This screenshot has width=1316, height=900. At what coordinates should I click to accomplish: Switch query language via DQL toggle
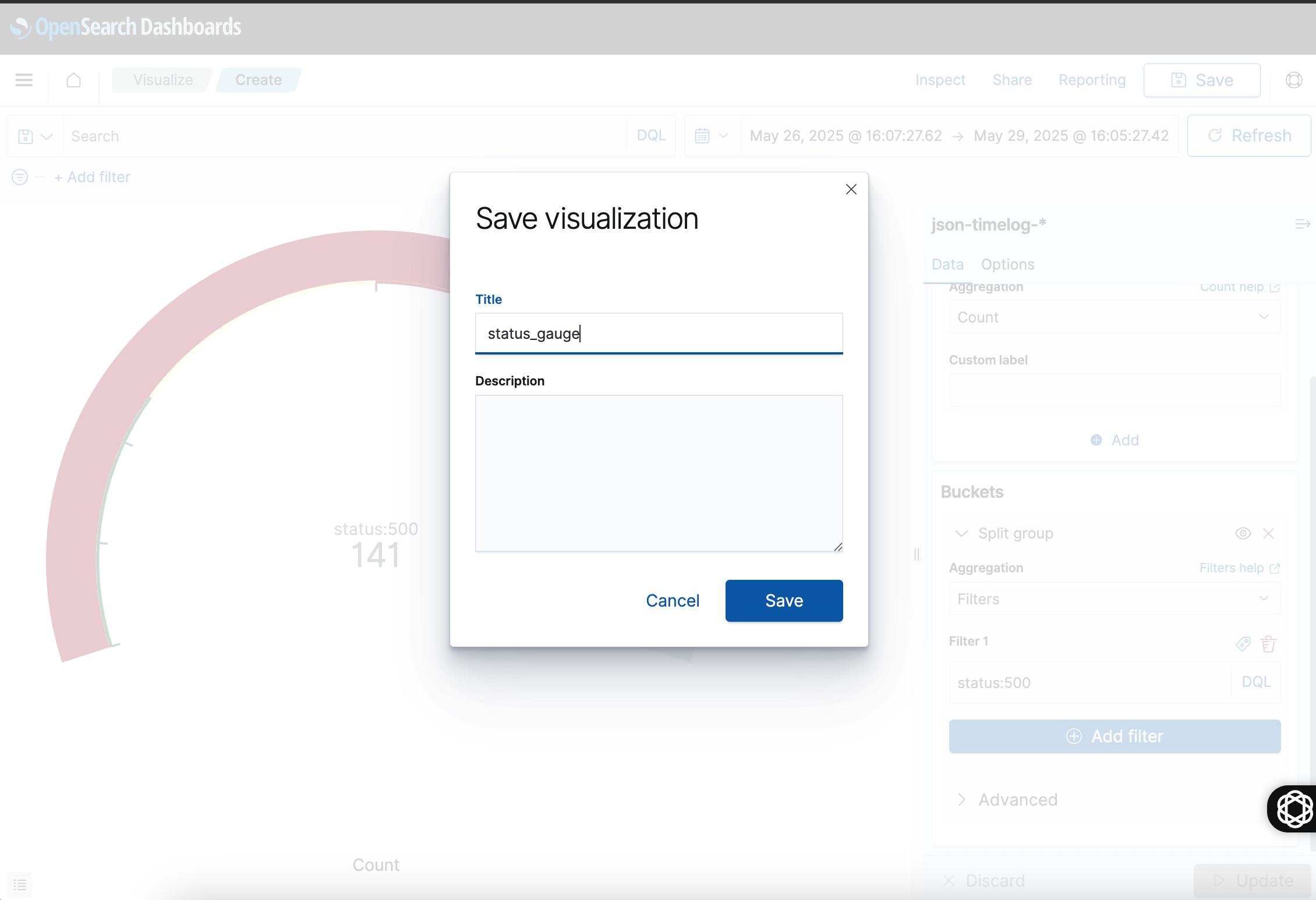[x=651, y=136]
